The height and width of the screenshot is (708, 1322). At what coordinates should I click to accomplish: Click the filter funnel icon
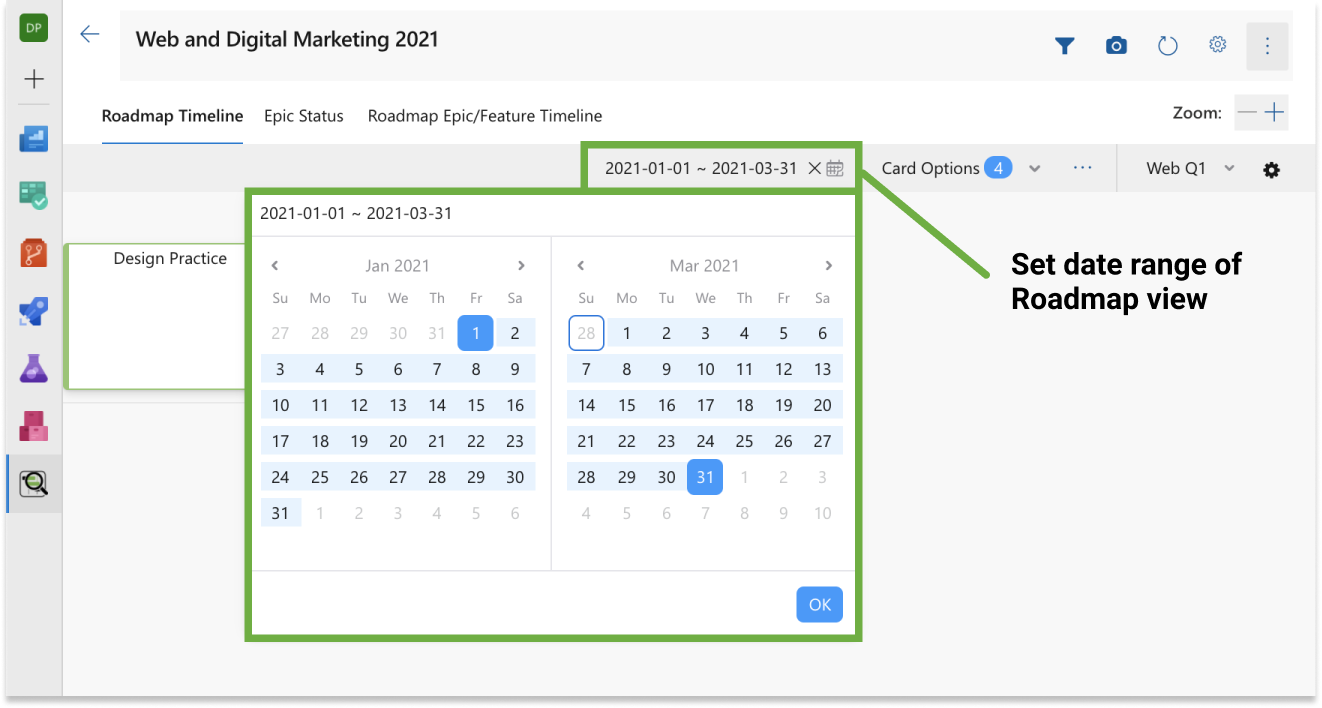coord(1064,46)
